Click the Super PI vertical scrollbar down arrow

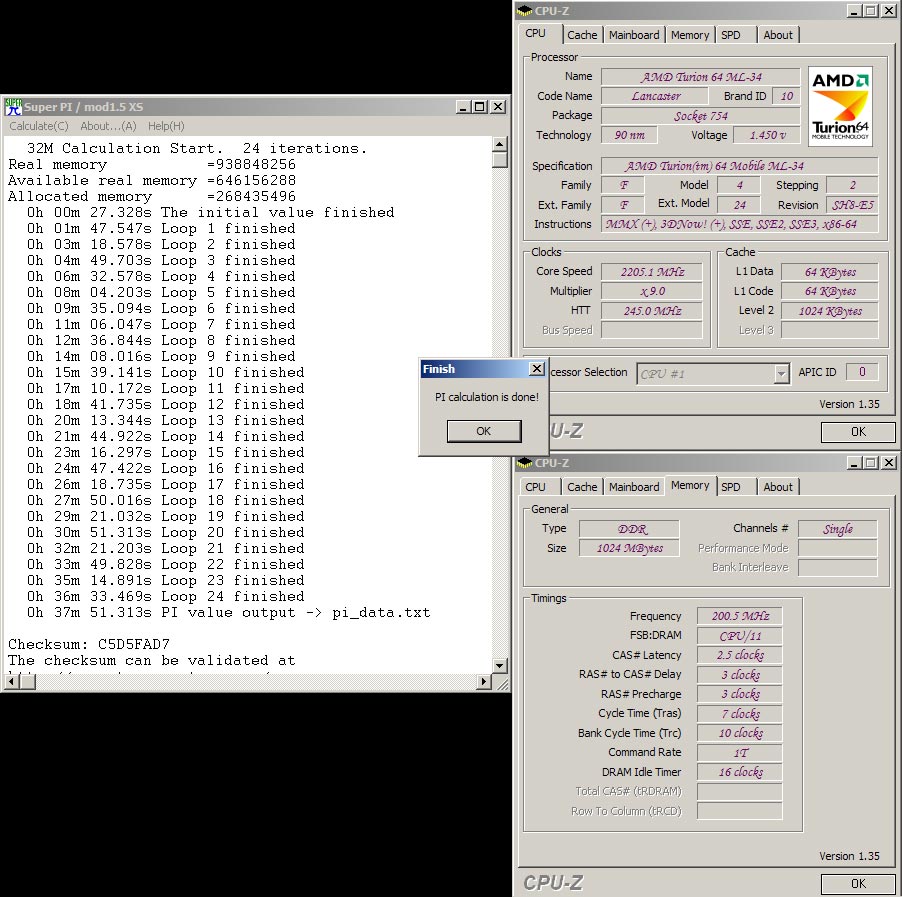pos(499,666)
